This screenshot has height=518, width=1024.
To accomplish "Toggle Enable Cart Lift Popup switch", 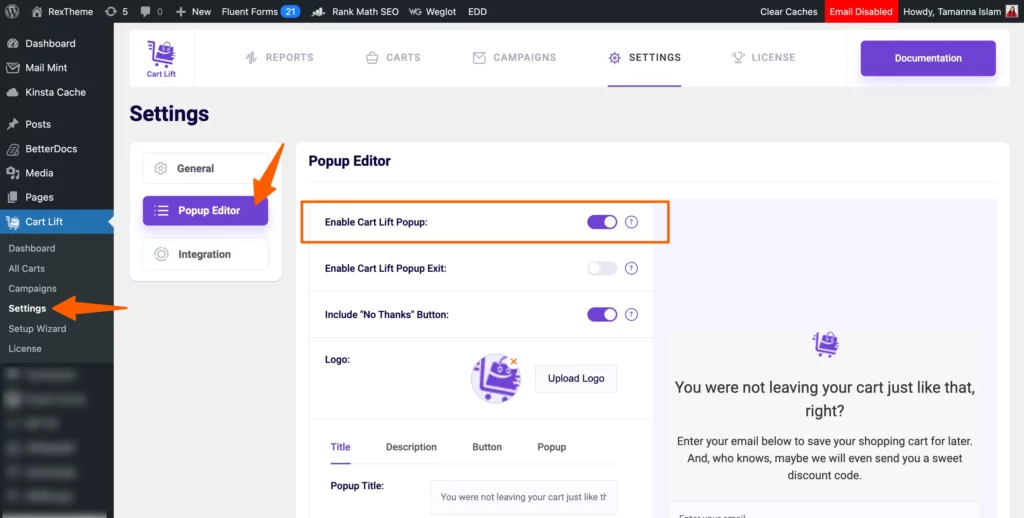I will tap(602, 222).
